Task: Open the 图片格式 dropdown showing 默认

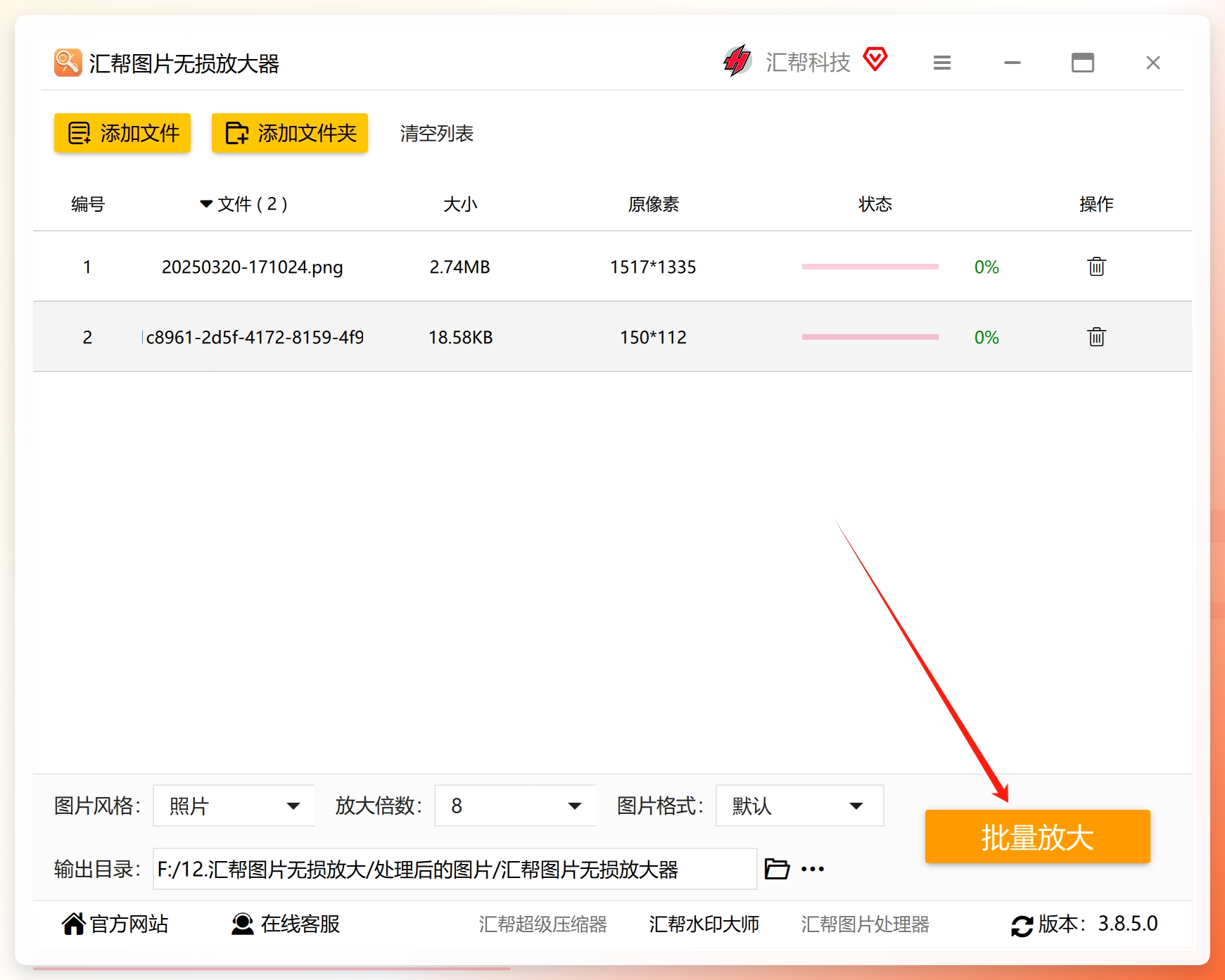Action: point(800,806)
